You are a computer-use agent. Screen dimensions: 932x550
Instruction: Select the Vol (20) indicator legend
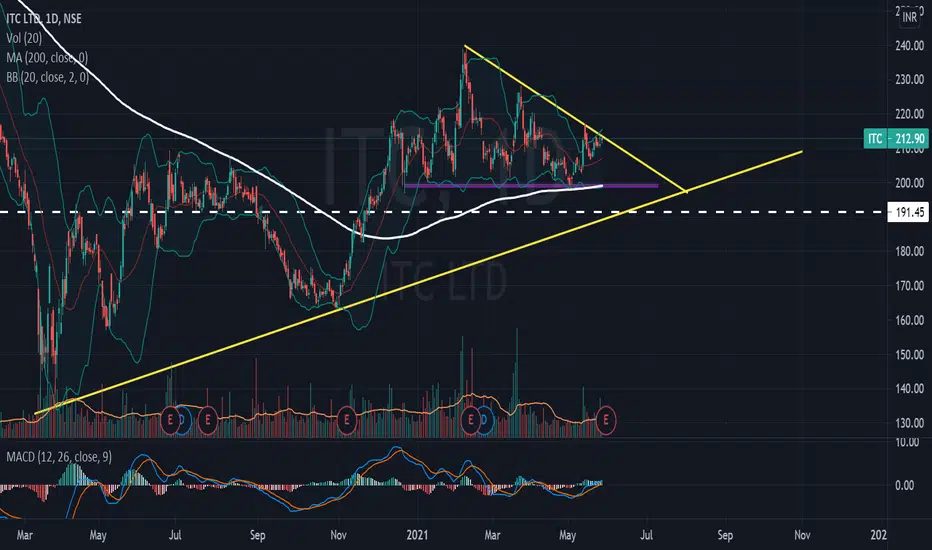pos(24,38)
